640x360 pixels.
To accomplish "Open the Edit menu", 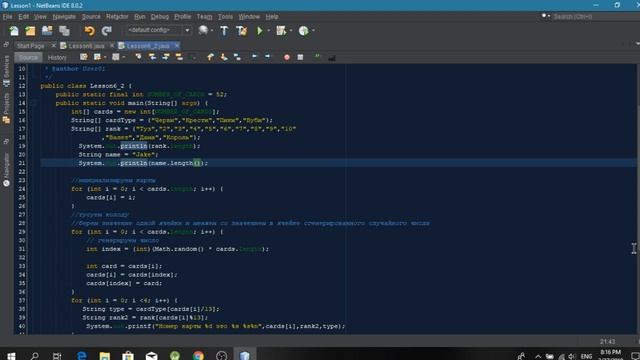I will tap(23, 17).
